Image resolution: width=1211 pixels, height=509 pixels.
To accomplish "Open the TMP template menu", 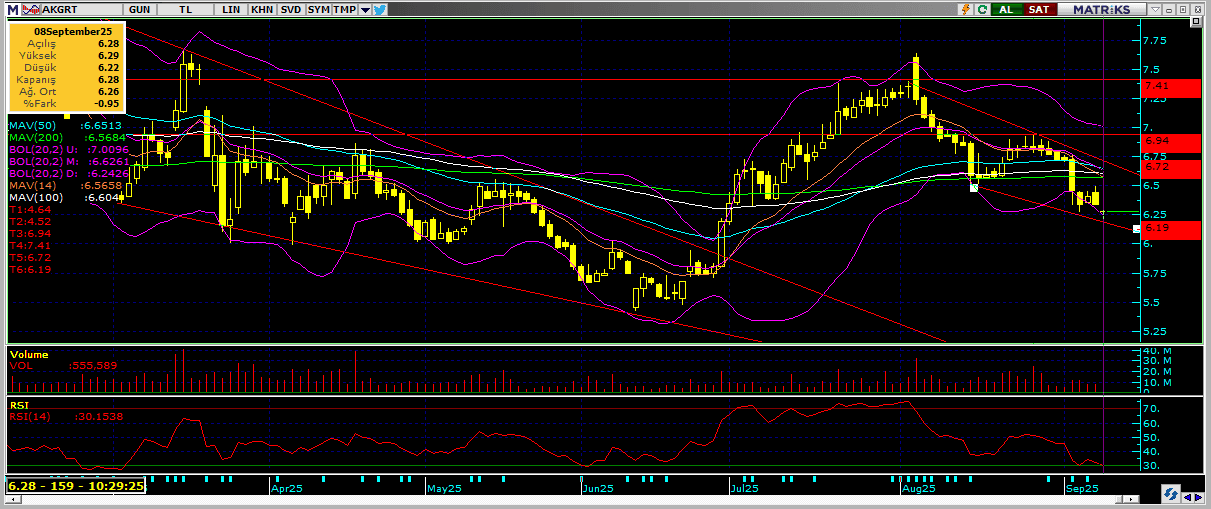I will (x=344, y=9).
